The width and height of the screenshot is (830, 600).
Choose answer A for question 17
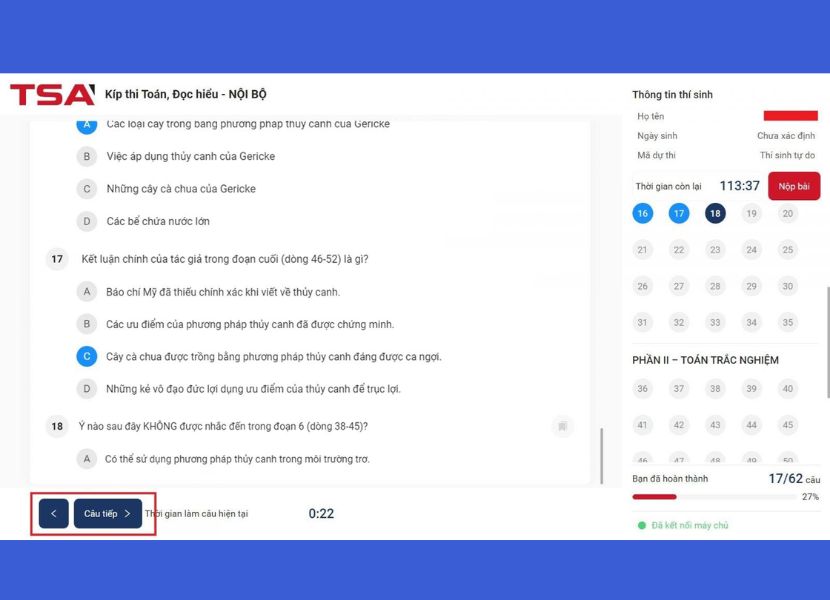(x=87, y=292)
